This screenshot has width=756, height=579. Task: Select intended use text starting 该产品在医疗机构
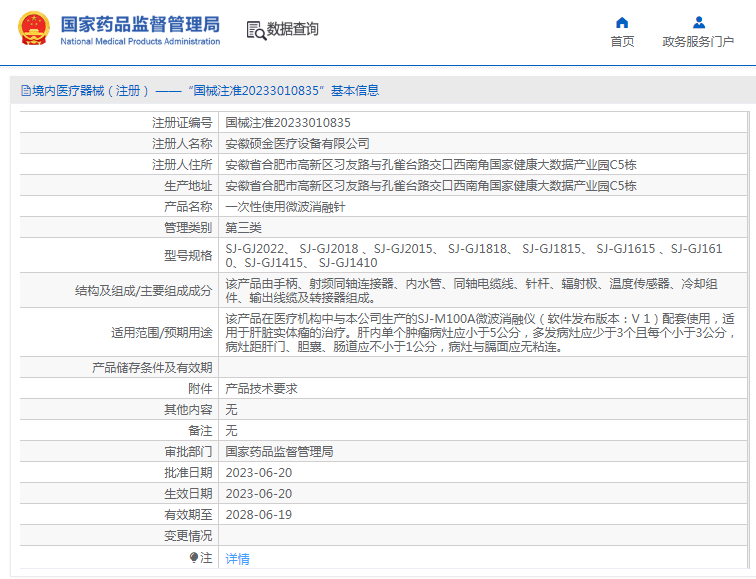[480, 333]
